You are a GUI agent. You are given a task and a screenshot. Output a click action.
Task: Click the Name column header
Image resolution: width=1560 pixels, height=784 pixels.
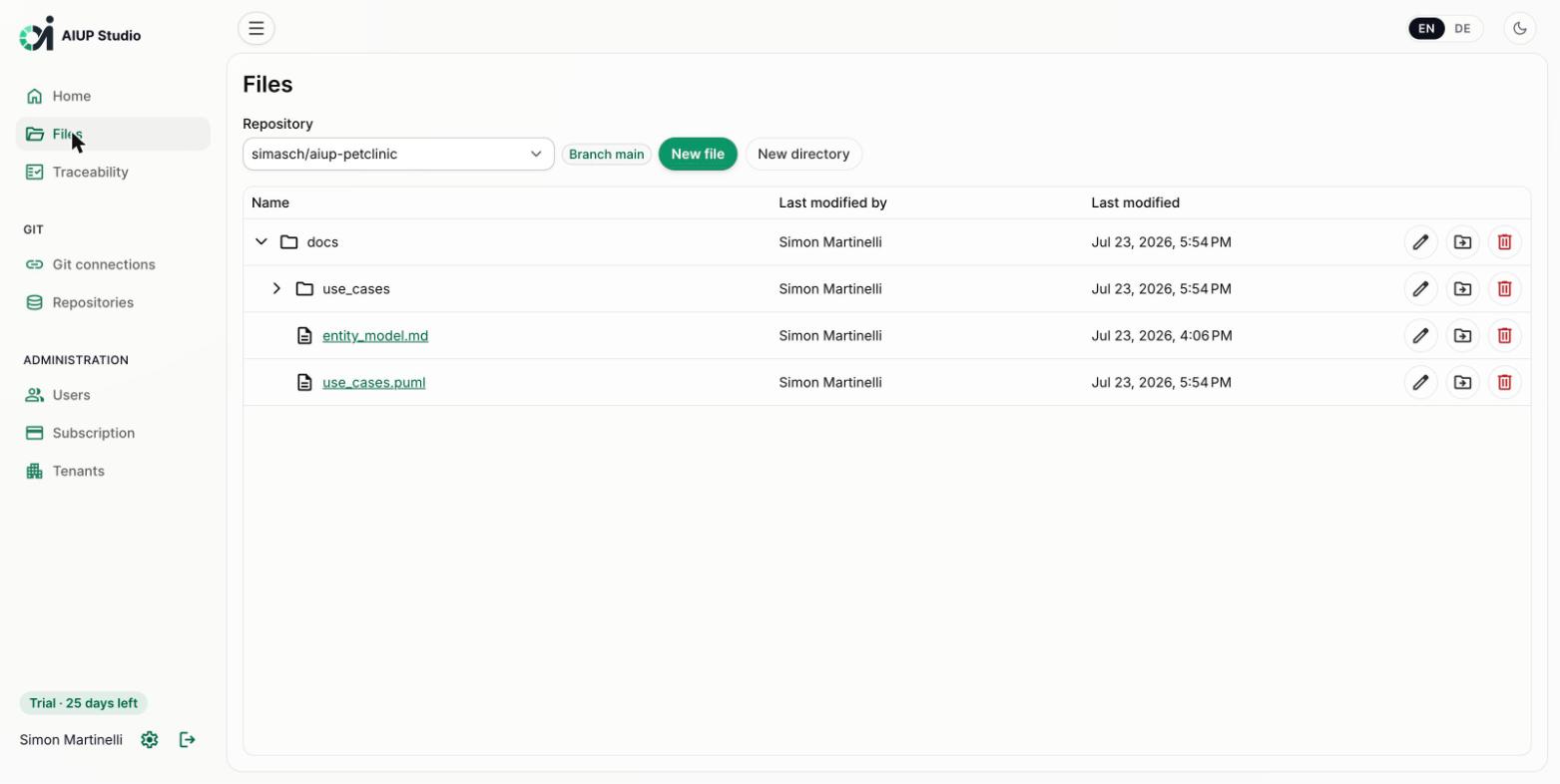pos(270,203)
